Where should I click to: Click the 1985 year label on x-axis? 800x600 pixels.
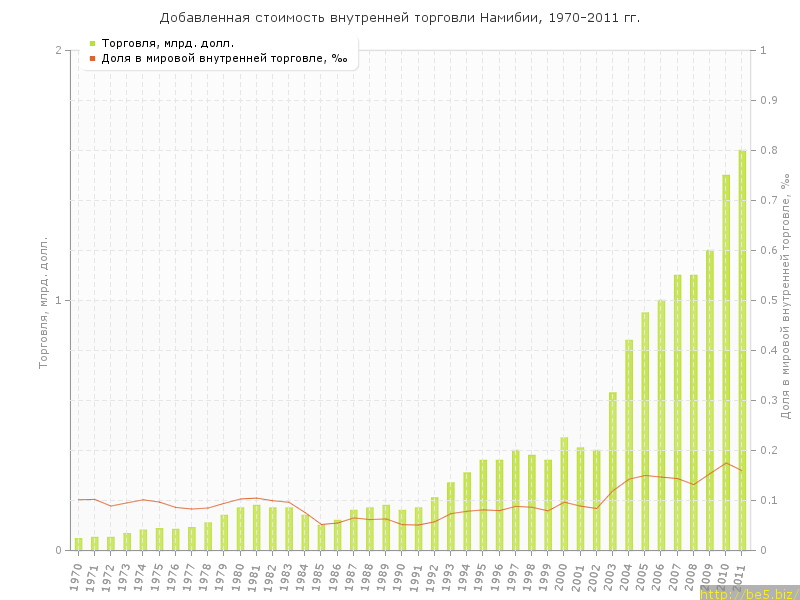pyautogui.click(x=319, y=578)
